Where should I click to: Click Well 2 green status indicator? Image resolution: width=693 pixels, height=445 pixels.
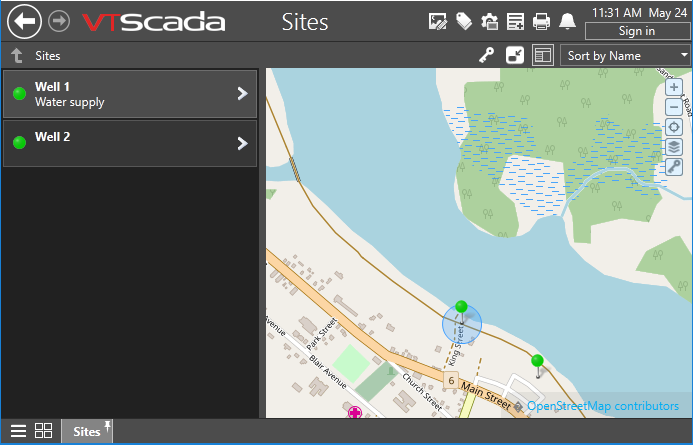click(19, 143)
